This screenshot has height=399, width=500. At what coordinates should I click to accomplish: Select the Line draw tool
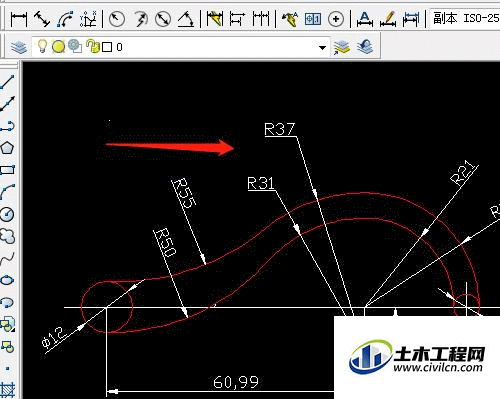pos(7,82)
